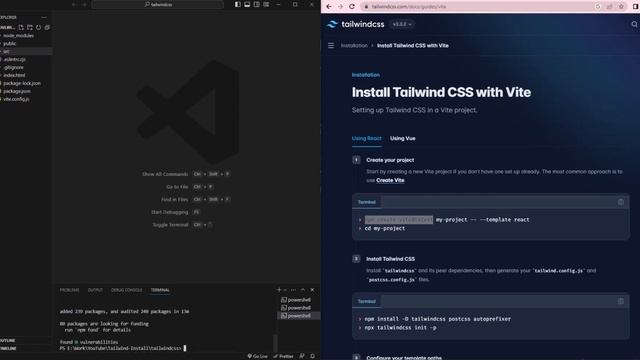This screenshot has height=360, width=640.
Task: Click Install Tailwind CSS step heading
Action: 390,259
